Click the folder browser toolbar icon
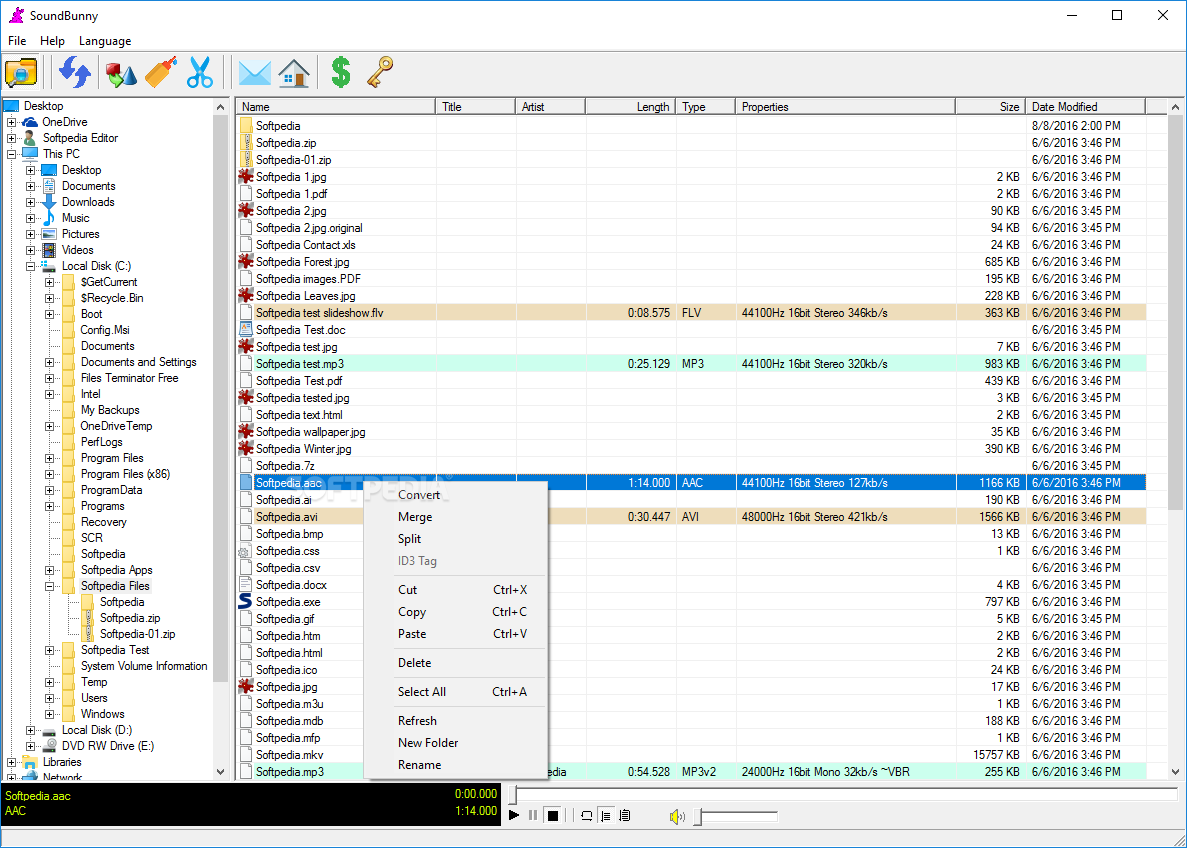Image resolution: width=1187 pixels, height=848 pixels. (20, 73)
